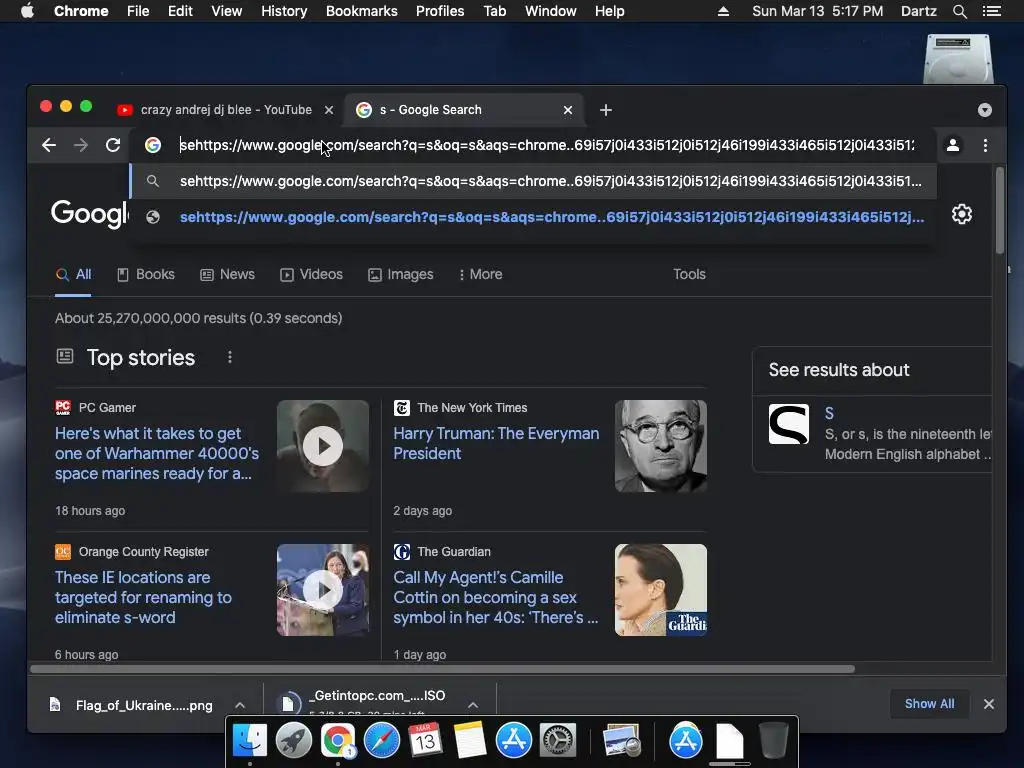
Task: Click Show All downloads button
Action: point(929,703)
